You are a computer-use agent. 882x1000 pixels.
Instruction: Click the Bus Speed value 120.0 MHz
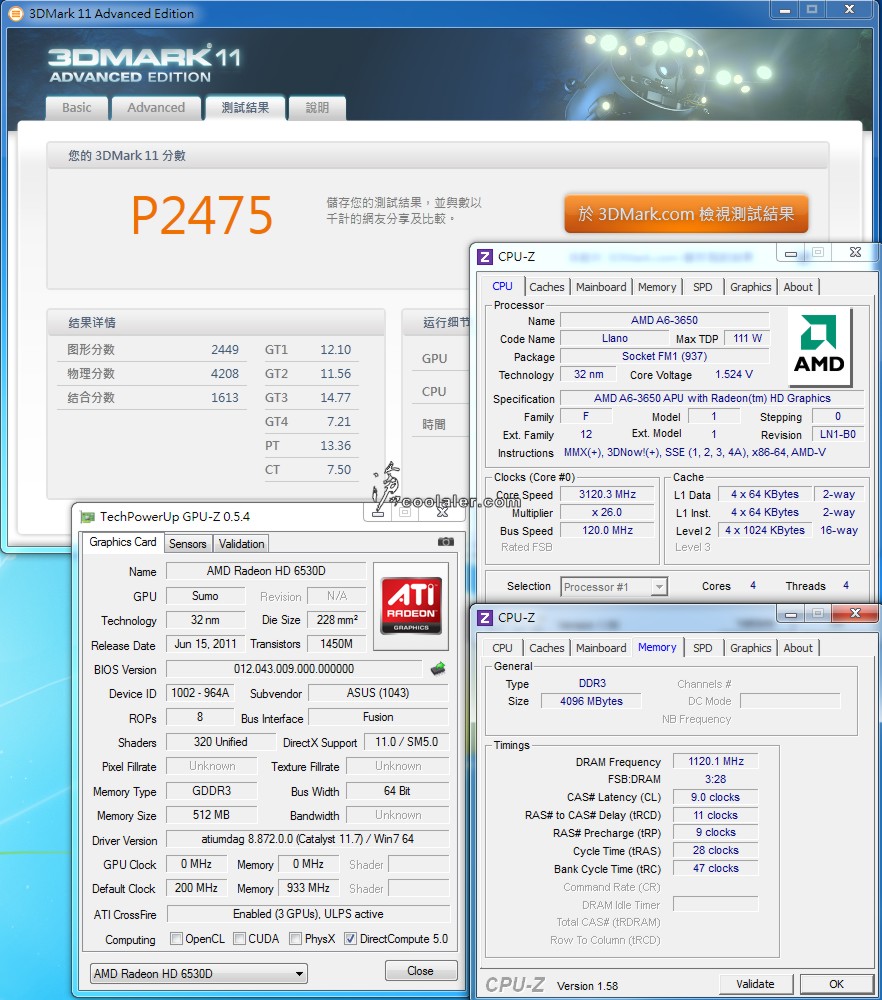607,530
